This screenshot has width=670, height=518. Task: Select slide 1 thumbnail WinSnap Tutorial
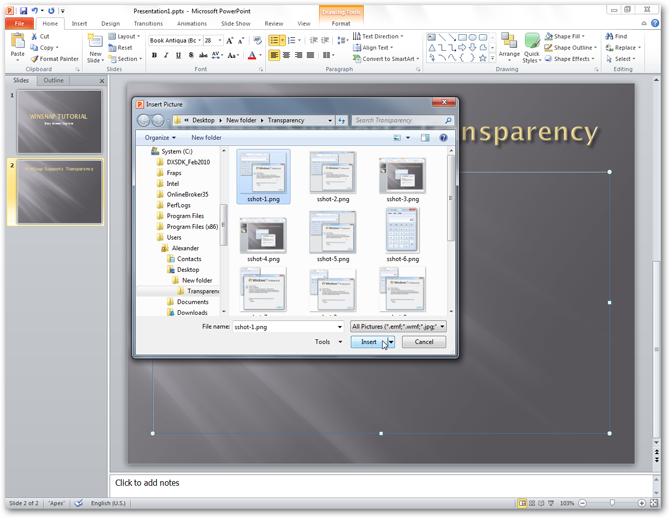(x=59, y=122)
